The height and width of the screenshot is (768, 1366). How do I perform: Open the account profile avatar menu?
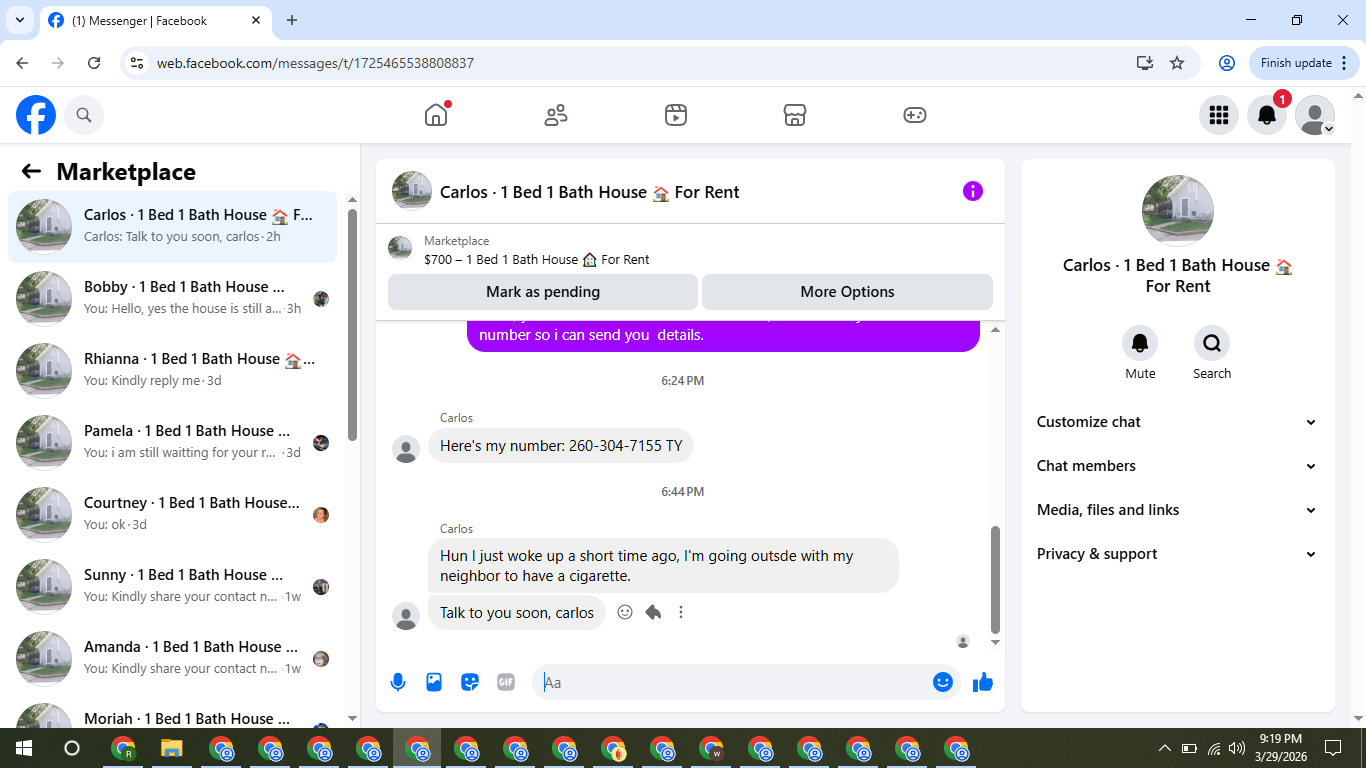coord(1315,115)
